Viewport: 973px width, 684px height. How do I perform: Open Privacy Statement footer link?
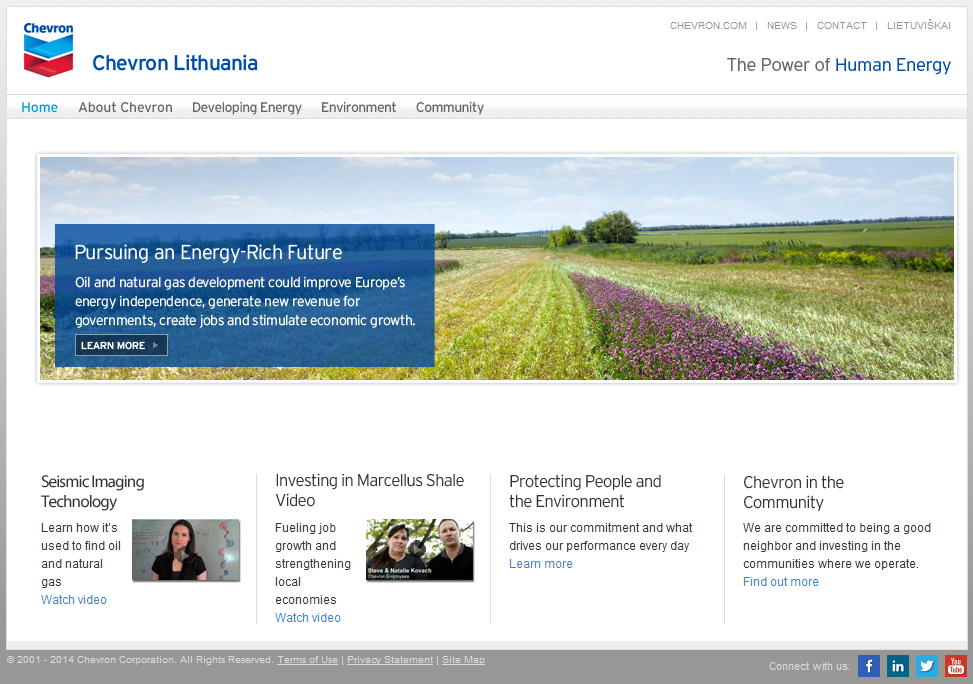coord(390,660)
